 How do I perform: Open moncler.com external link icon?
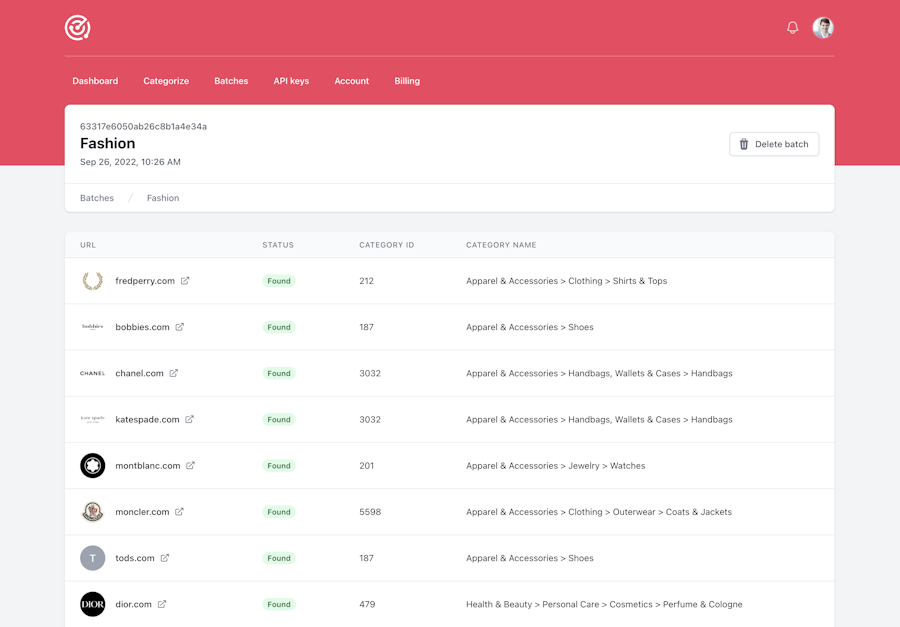(x=180, y=512)
